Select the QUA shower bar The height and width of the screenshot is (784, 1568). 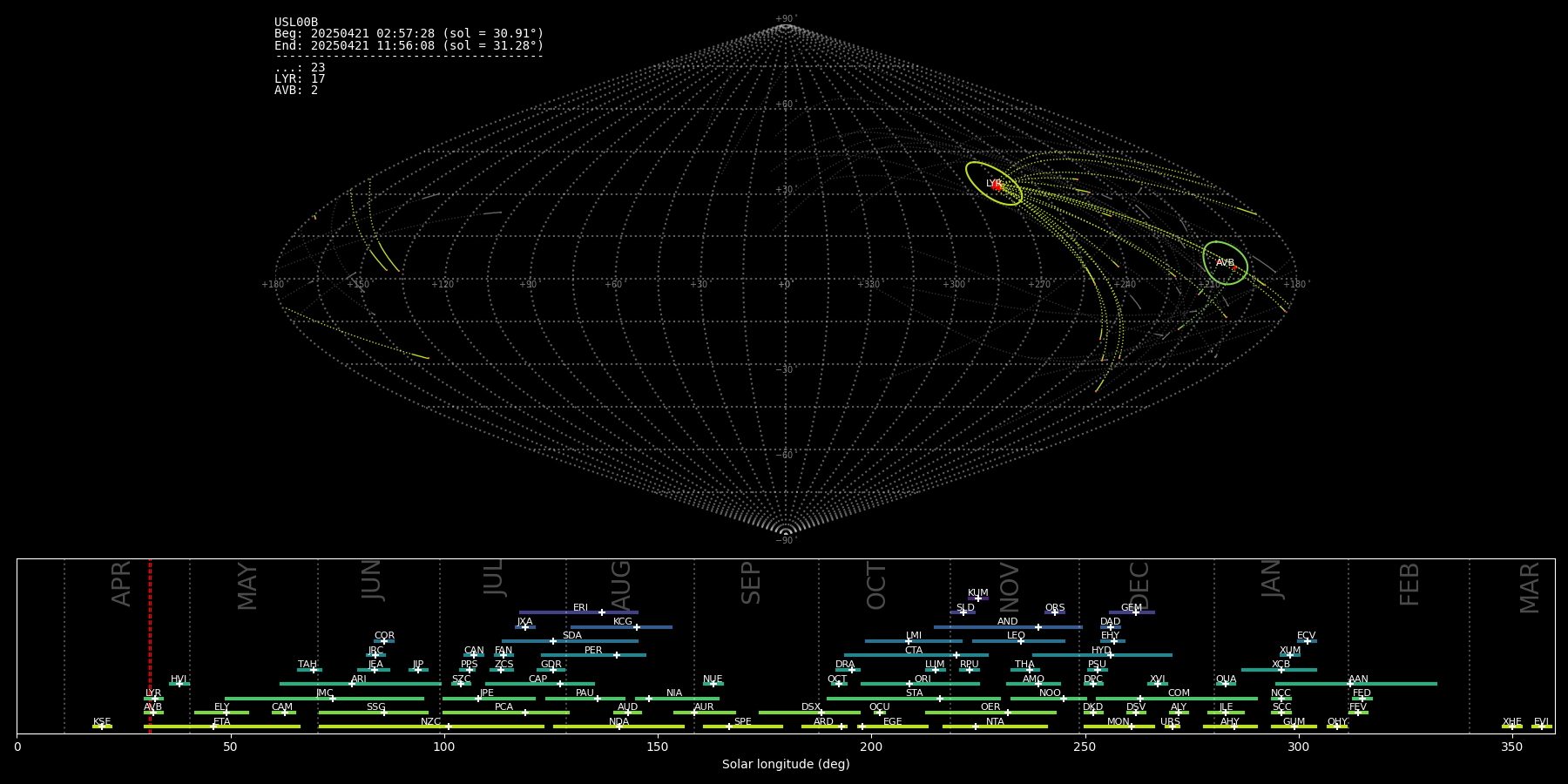pyautogui.click(x=1226, y=684)
